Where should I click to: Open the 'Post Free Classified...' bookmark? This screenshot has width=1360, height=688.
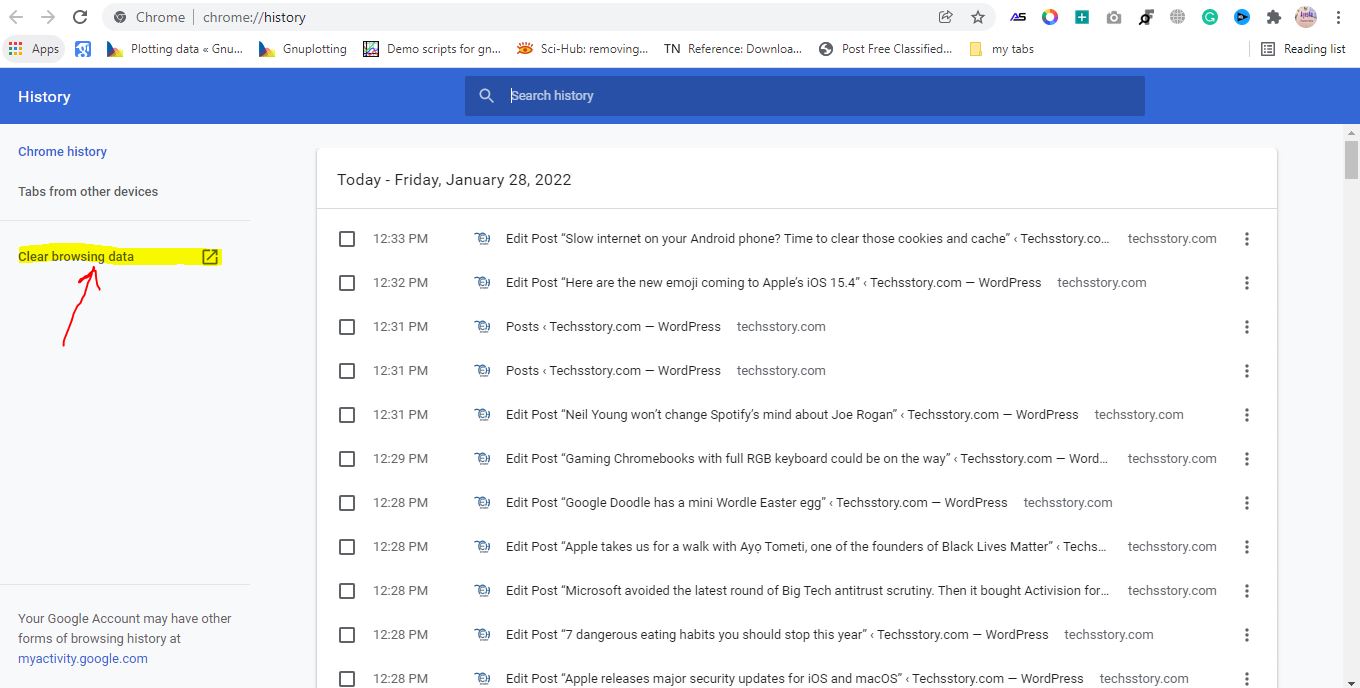pos(885,49)
